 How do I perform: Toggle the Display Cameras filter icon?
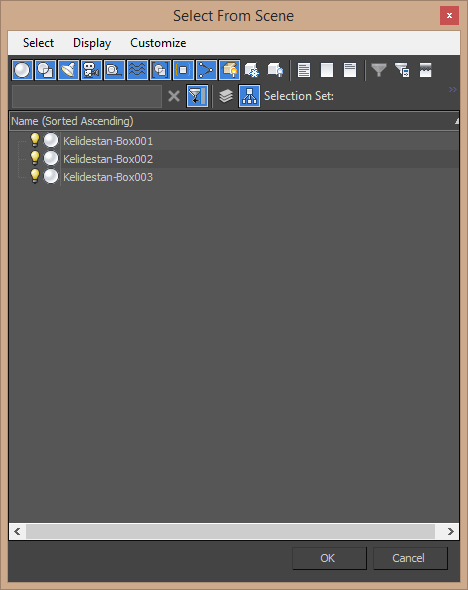91,70
